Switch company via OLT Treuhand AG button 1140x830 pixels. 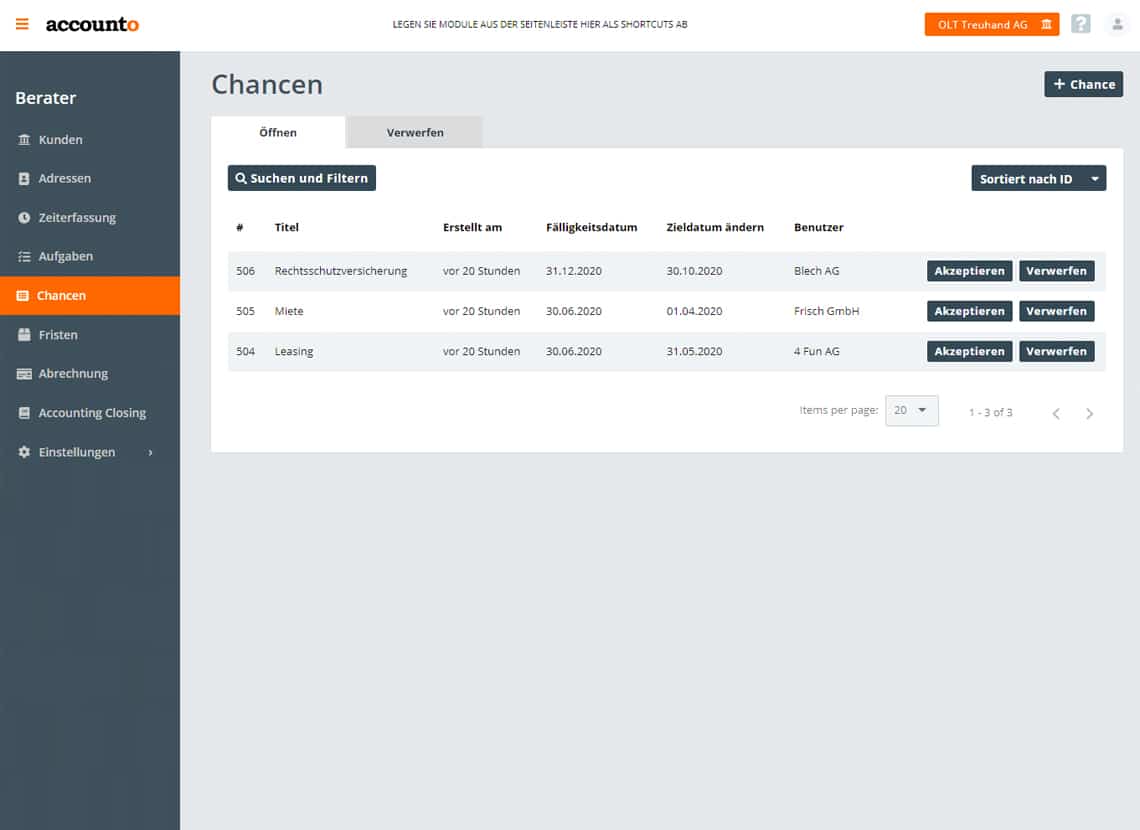tap(992, 25)
